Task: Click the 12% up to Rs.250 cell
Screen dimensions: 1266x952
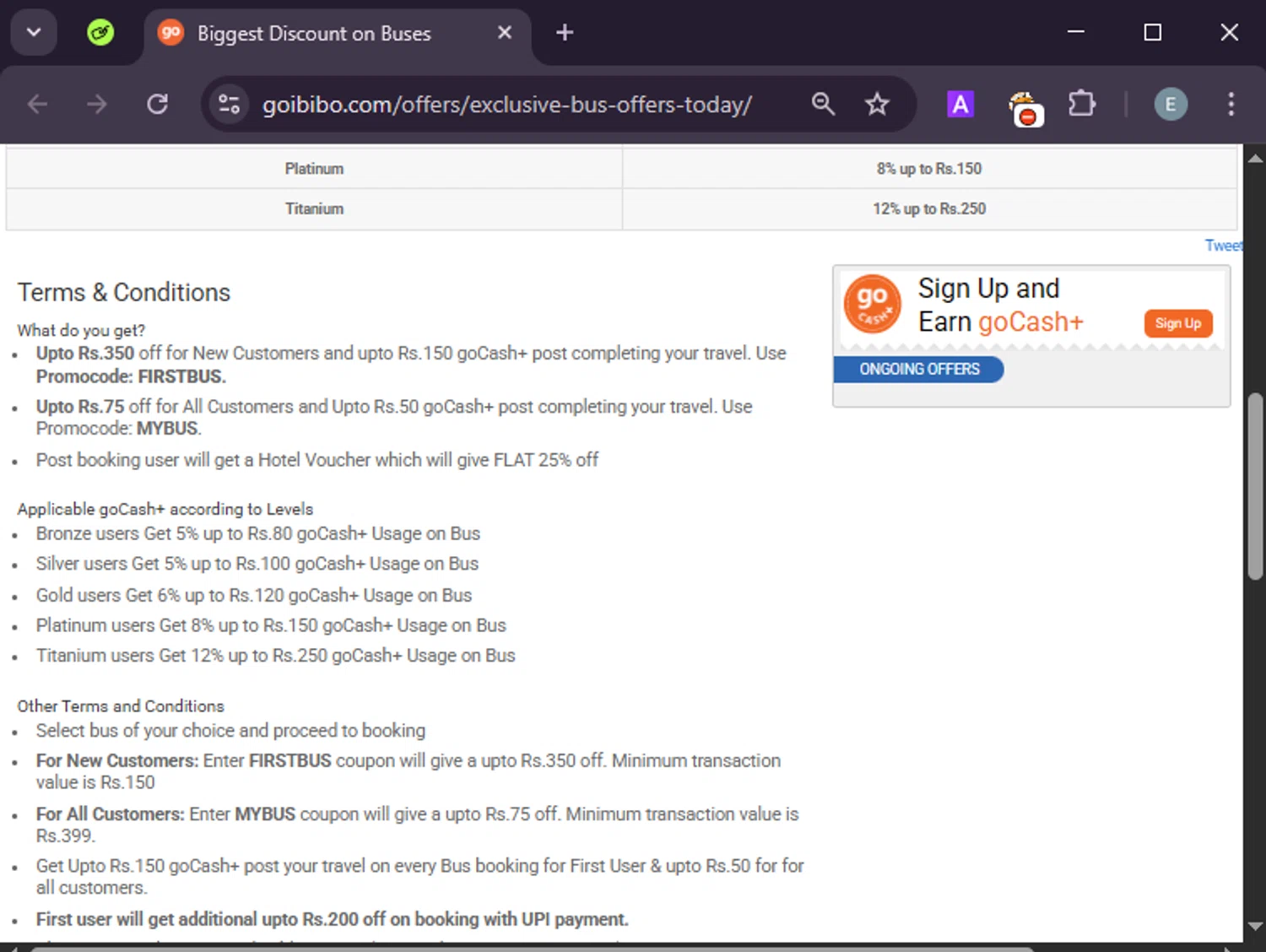Action: (929, 208)
